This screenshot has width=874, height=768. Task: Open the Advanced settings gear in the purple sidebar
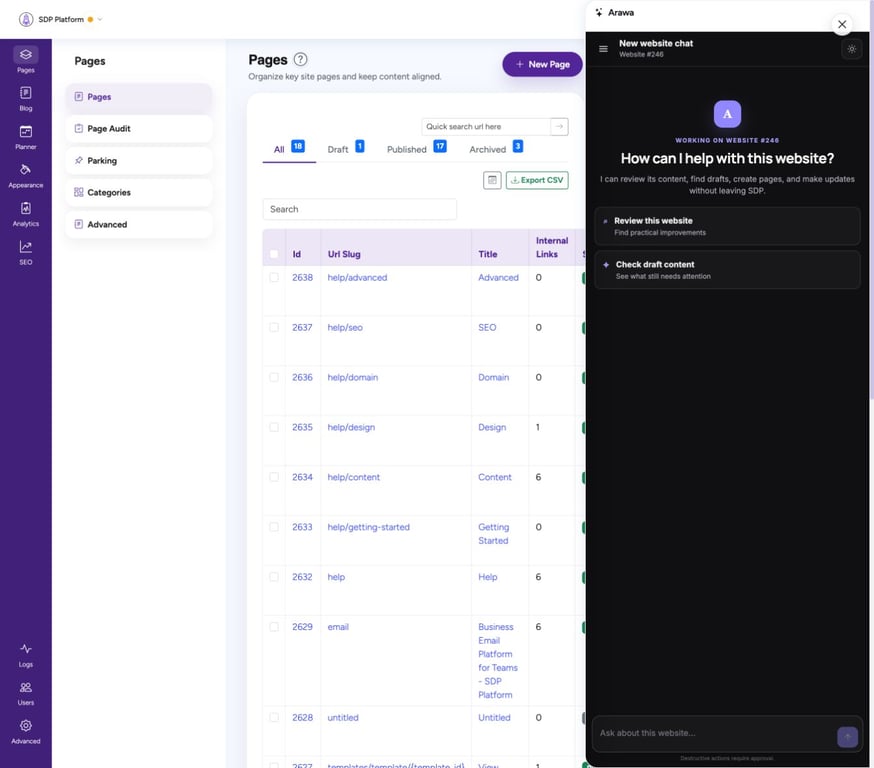point(26,732)
